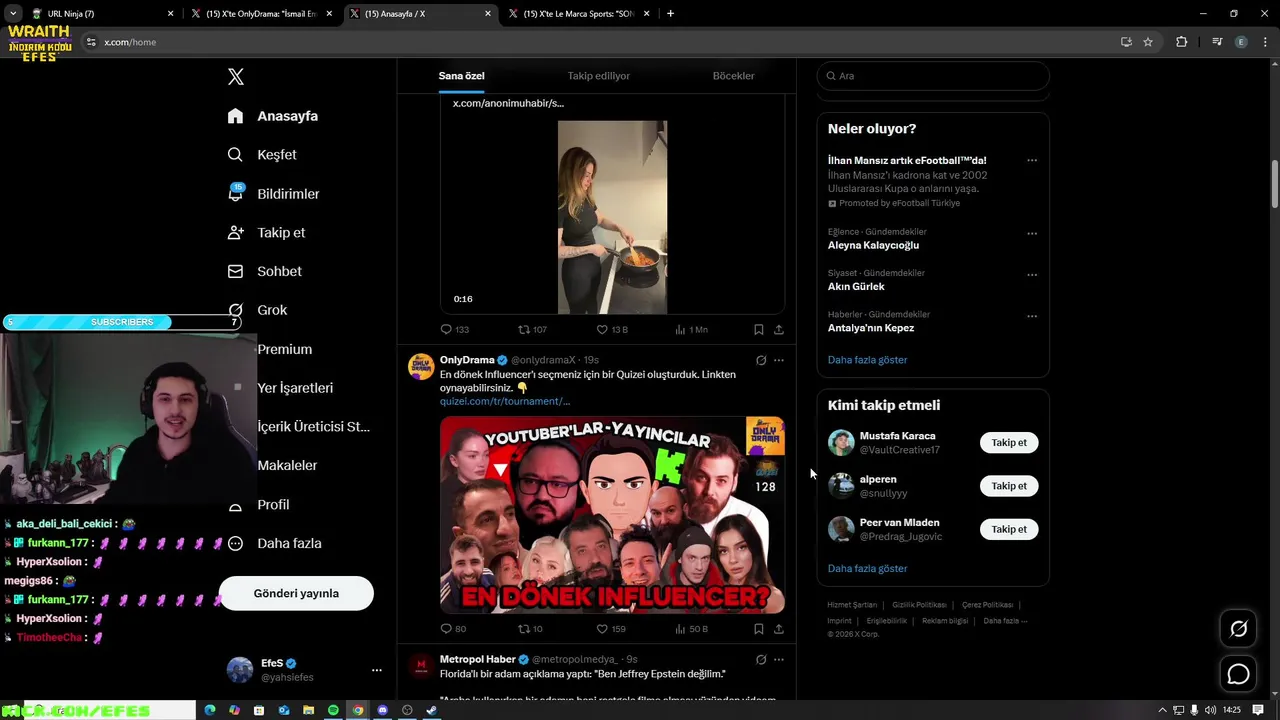This screenshot has height=720, width=1280.
Task: Show more under Neler oluyor
Action: [867, 360]
